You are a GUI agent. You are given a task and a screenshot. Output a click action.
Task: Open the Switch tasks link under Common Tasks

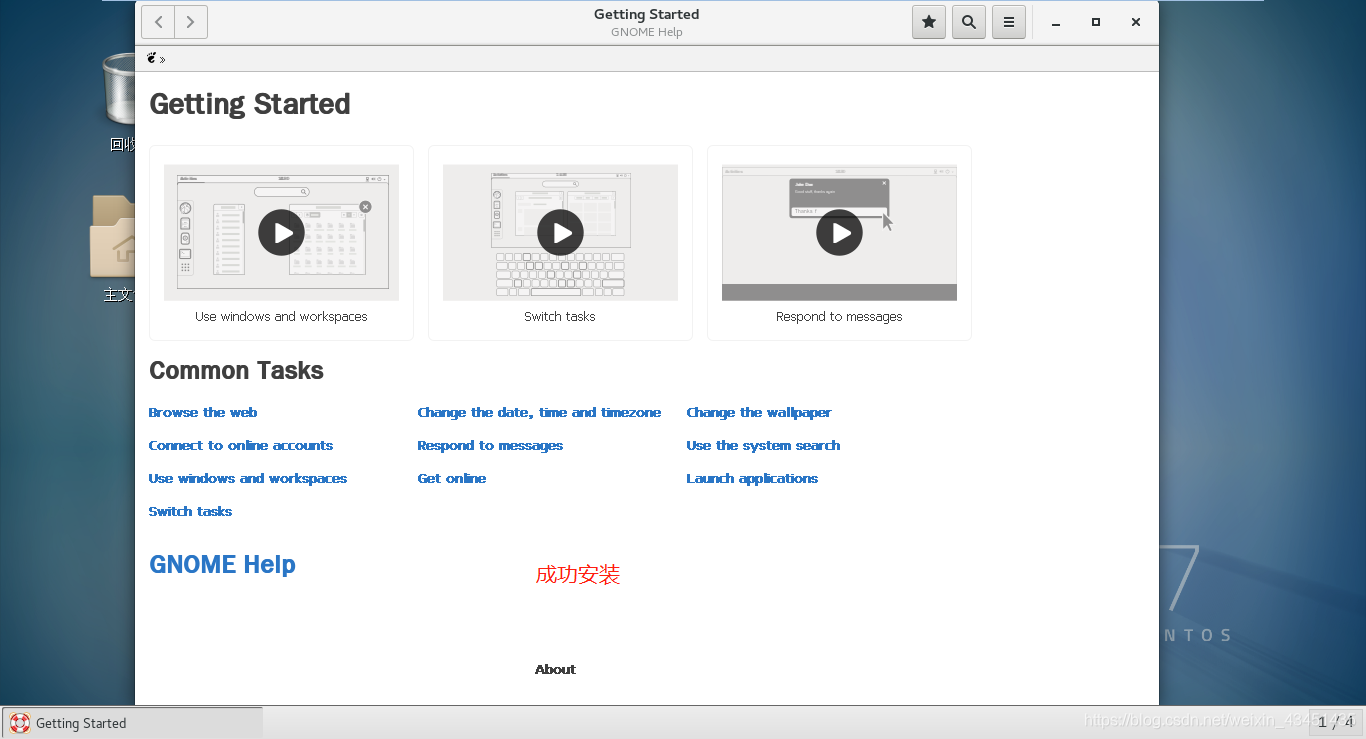tap(190, 511)
